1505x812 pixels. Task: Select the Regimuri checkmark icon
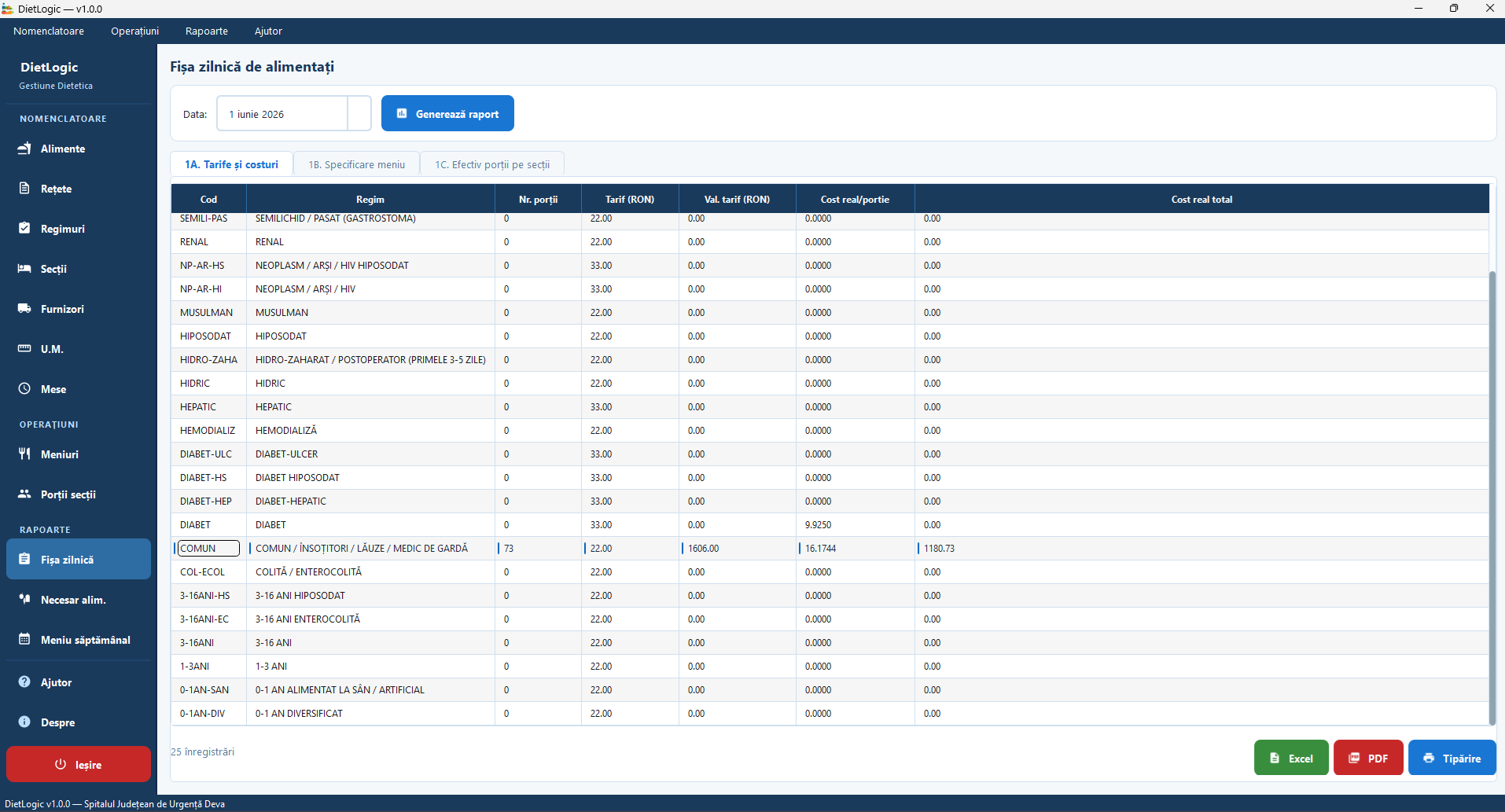tap(24, 229)
